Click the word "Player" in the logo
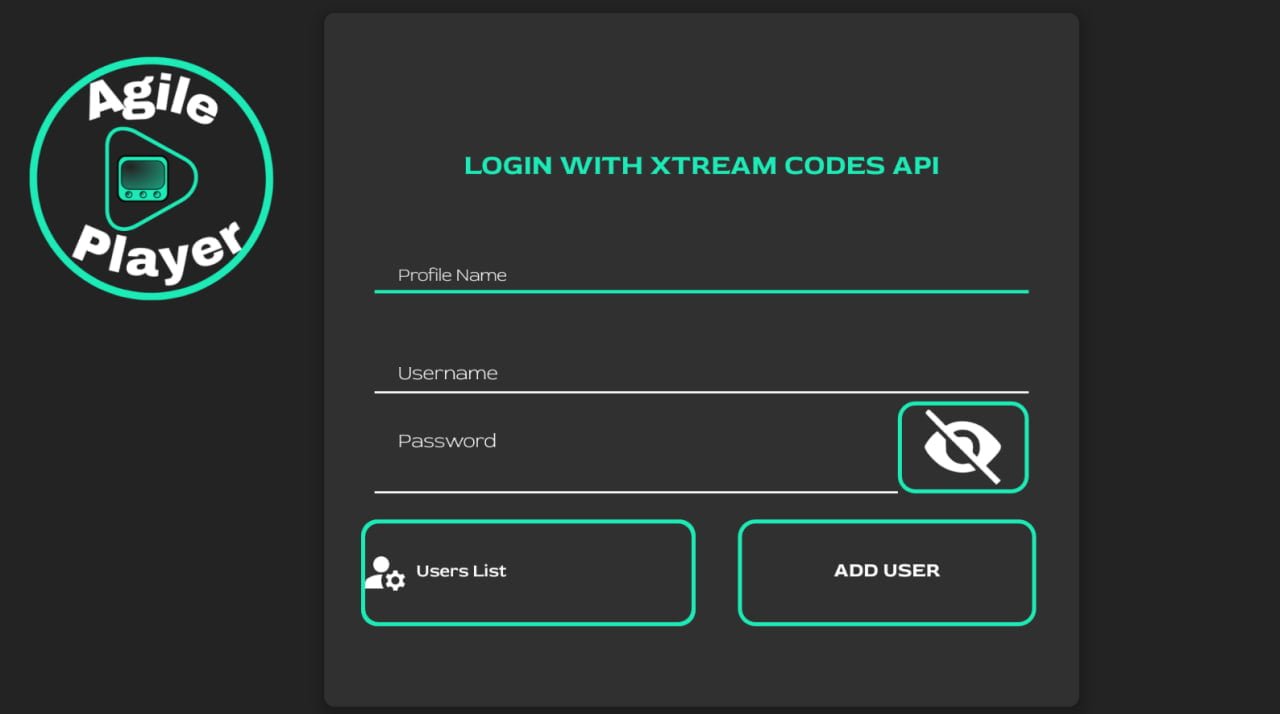This screenshot has width=1280, height=714. (x=159, y=252)
